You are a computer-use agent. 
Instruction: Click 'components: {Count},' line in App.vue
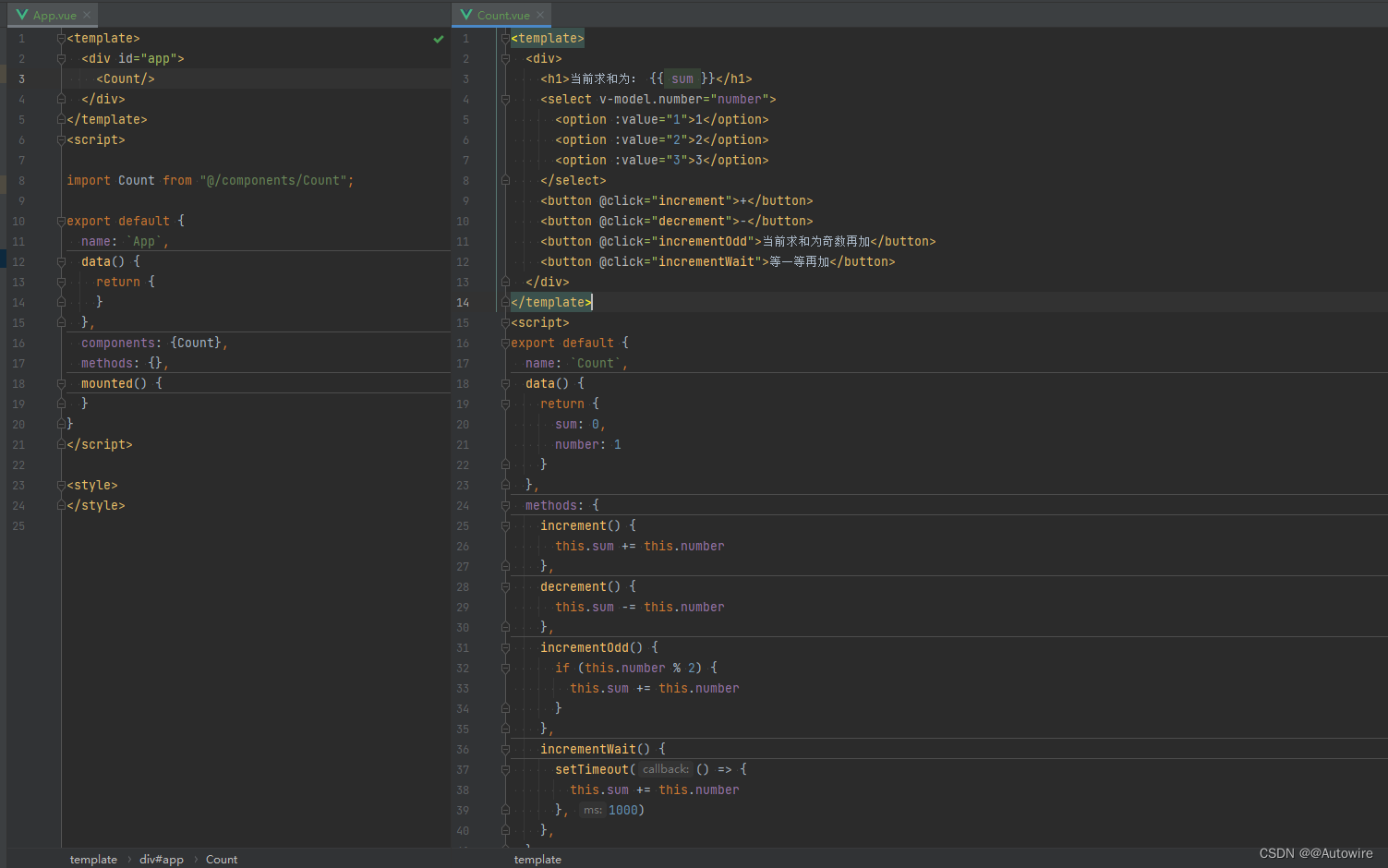coord(154,343)
